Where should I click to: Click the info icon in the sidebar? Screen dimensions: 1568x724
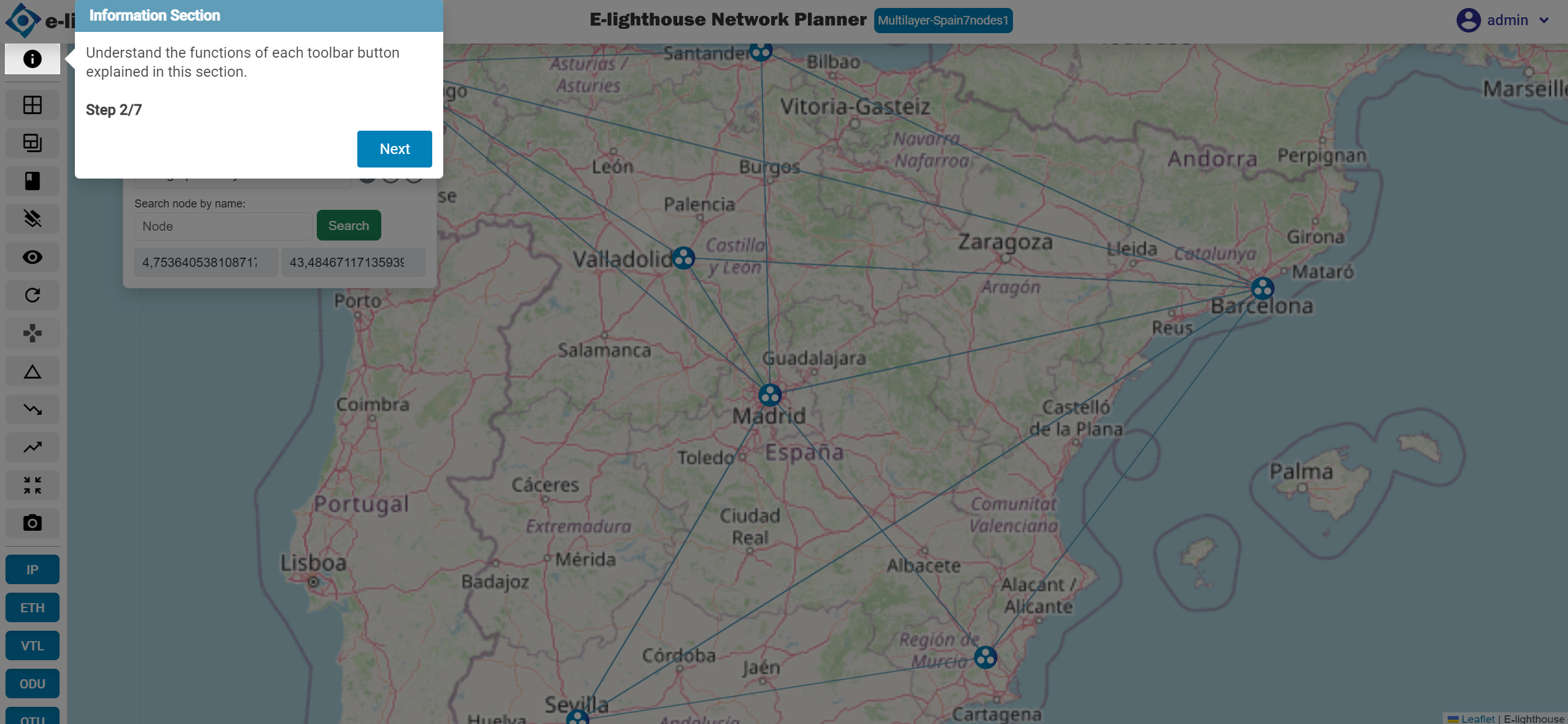pos(33,59)
